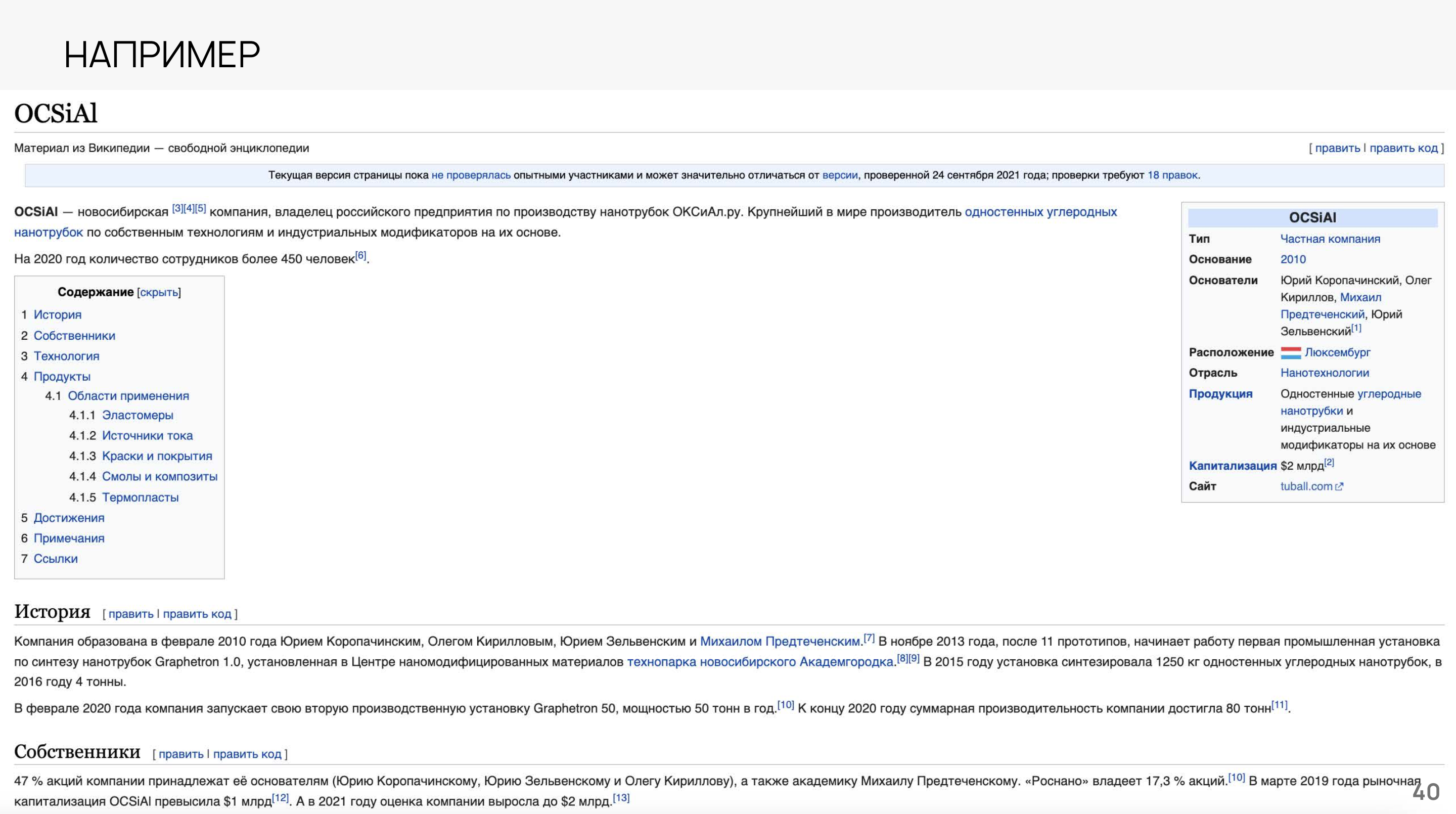
Task: Click the 2010 founding year link
Action: (x=1293, y=259)
